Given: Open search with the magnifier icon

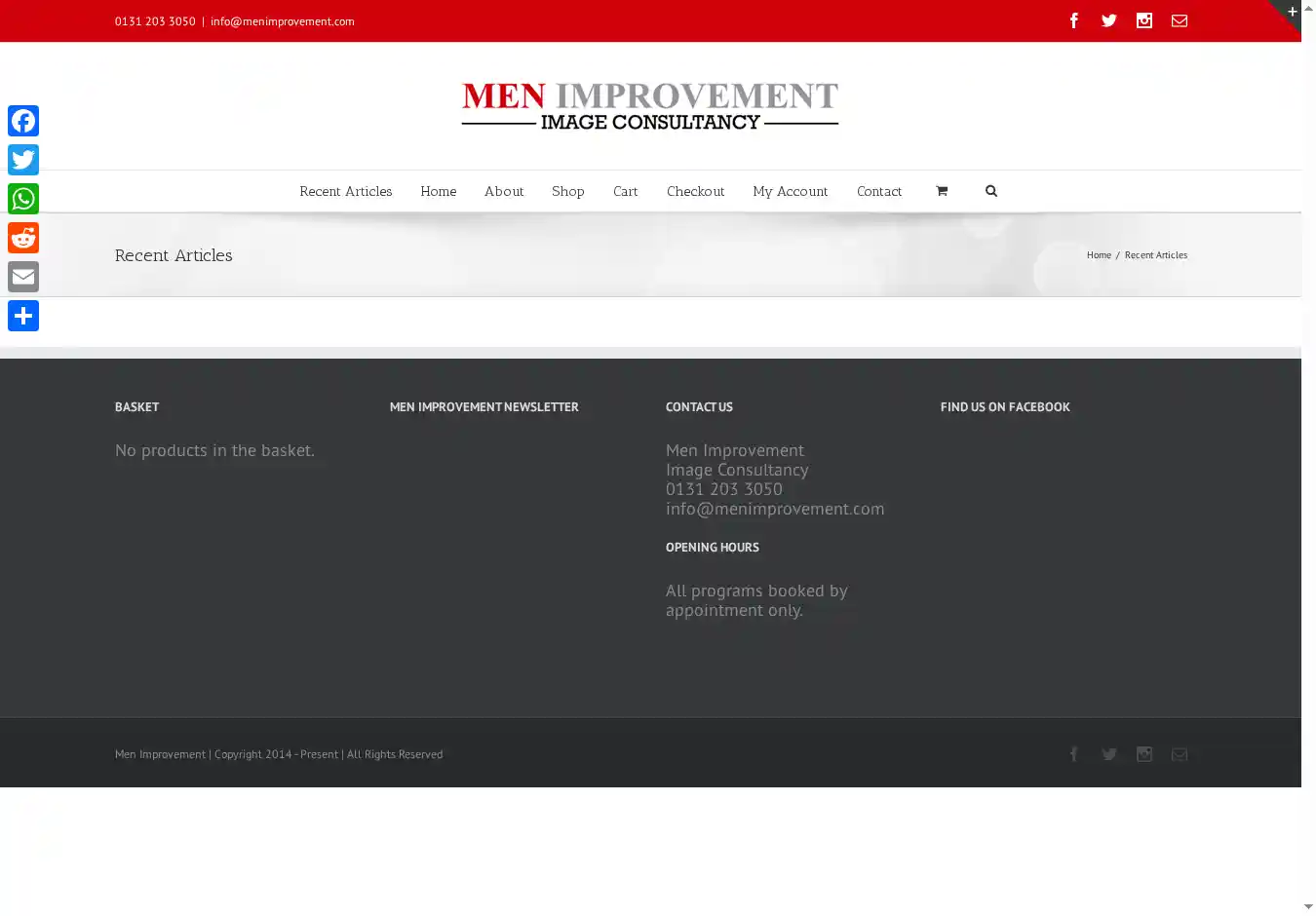Looking at the screenshot, I should coord(991,191).
